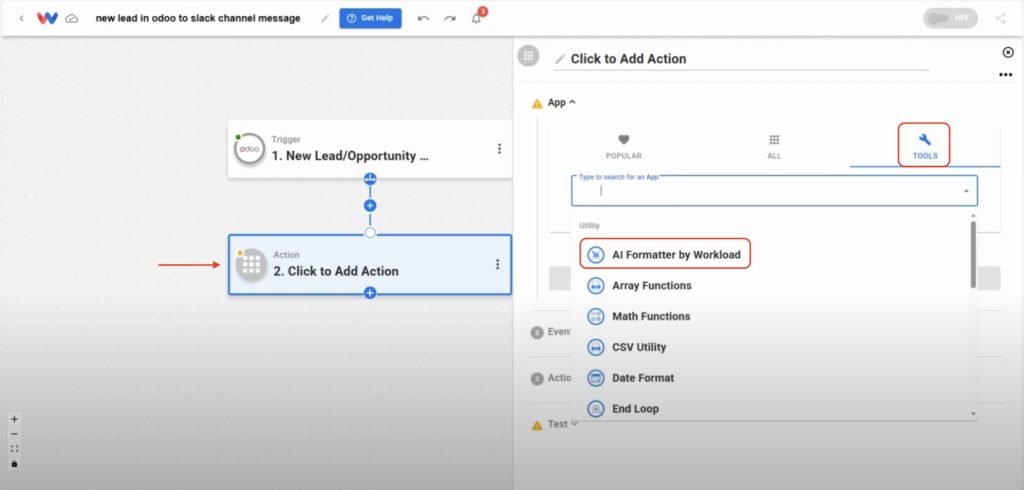Image resolution: width=1024 pixels, height=490 pixels.
Task: Click the dropdown list scrollbar thumb
Action: coord(973,255)
